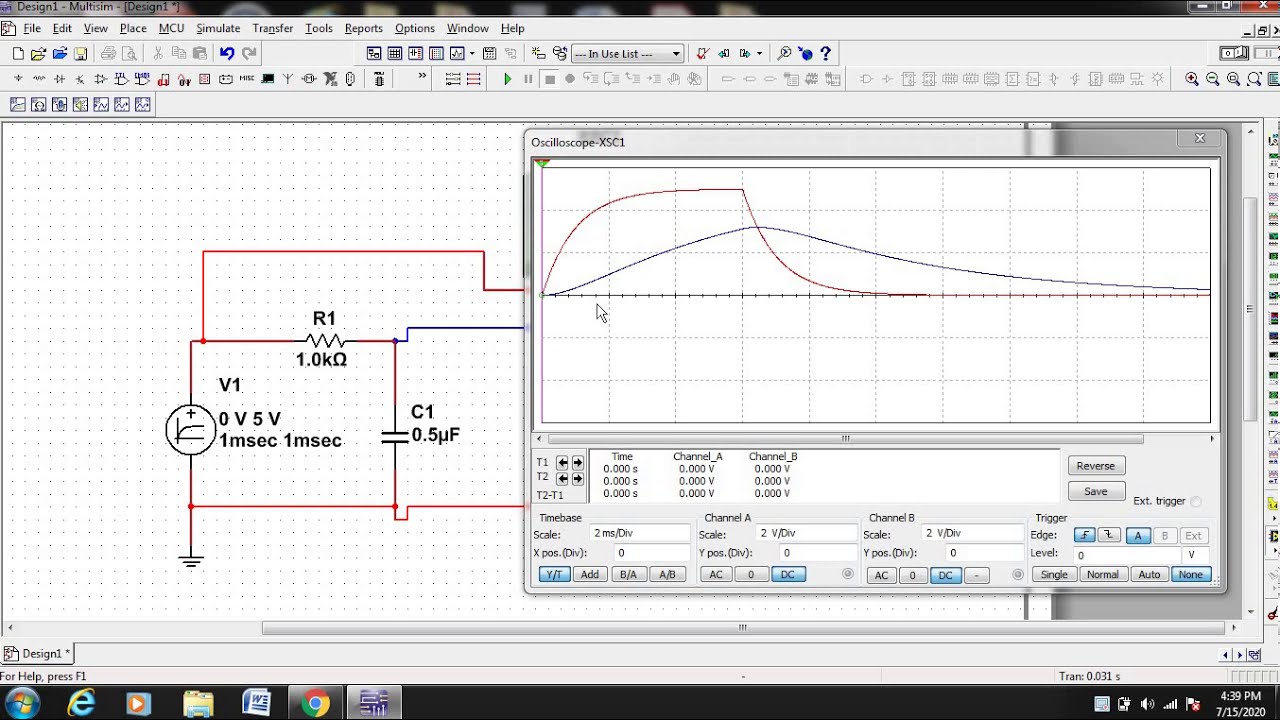This screenshot has width=1280, height=720.
Task: Move T1 cursor right arrow
Action: [577, 463]
